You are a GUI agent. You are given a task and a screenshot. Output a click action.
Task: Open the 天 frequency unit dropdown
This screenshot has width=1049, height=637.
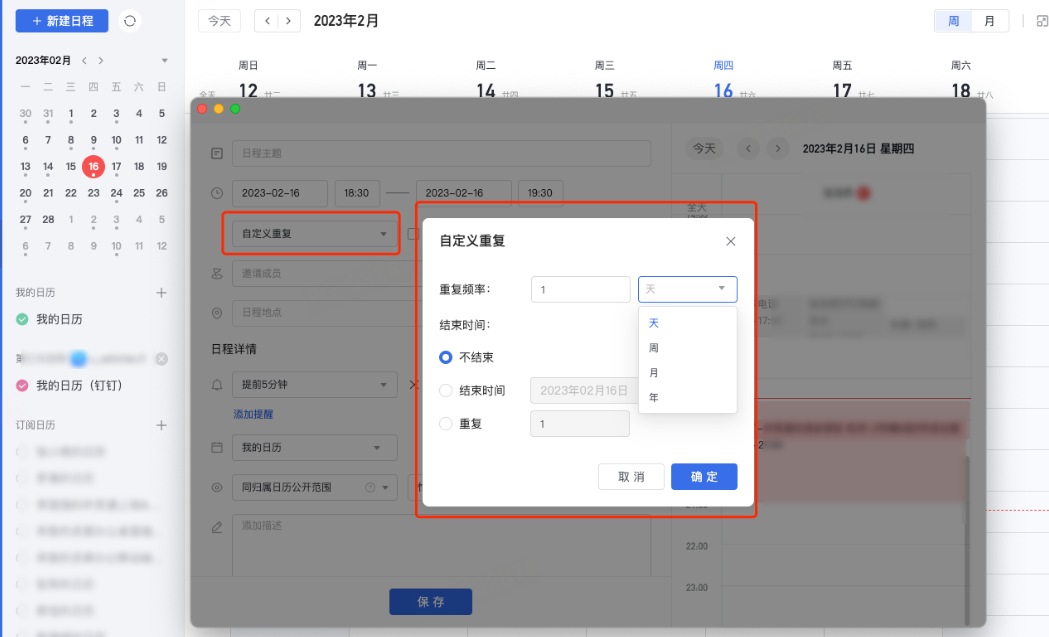[x=688, y=289]
